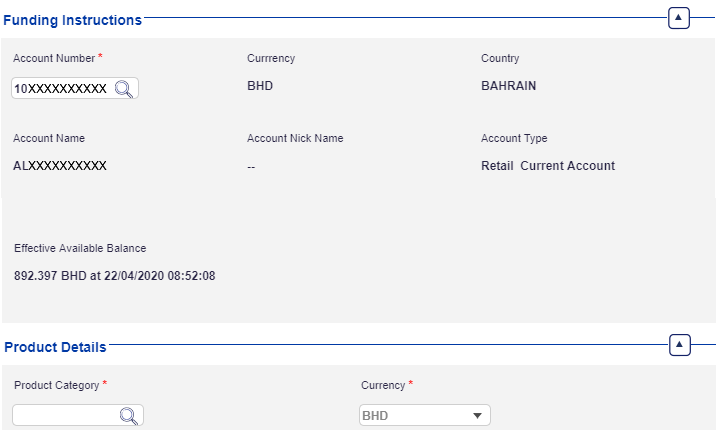The width and height of the screenshot is (718, 430).
Task: Click the Retail Current Account value
Action: 548,166
